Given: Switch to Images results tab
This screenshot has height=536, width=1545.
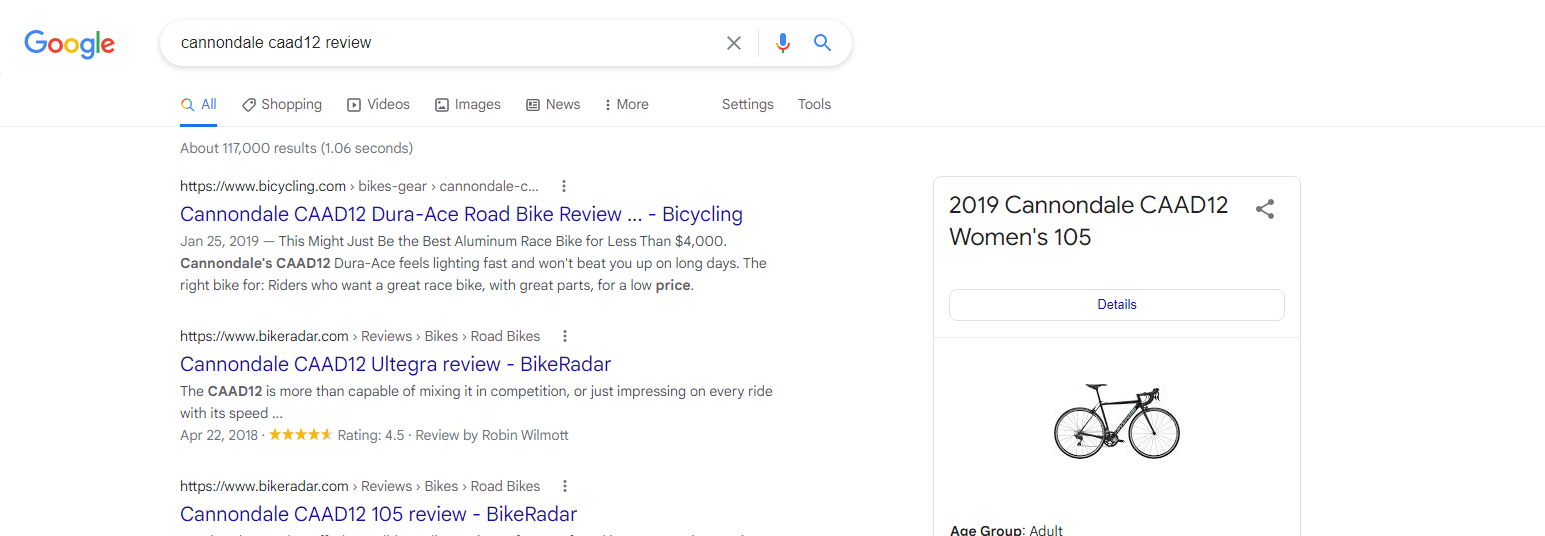Looking at the screenshot, I should [x=468, y=104].
